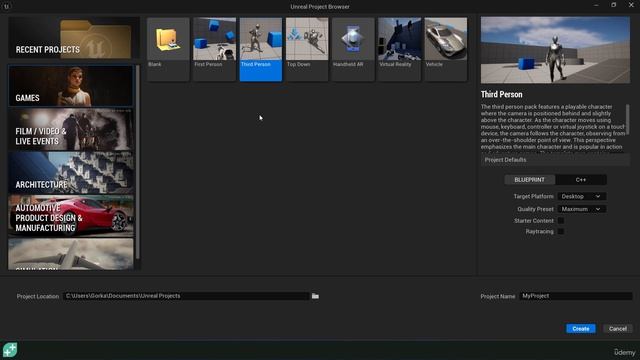
Task: Open Quality Preset dropdown
Action: (581, 209)
